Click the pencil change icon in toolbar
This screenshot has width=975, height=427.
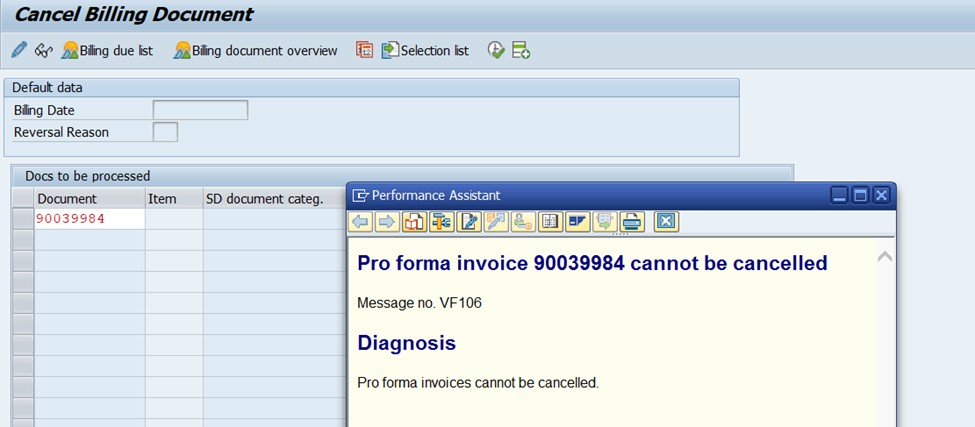(19, 50)
